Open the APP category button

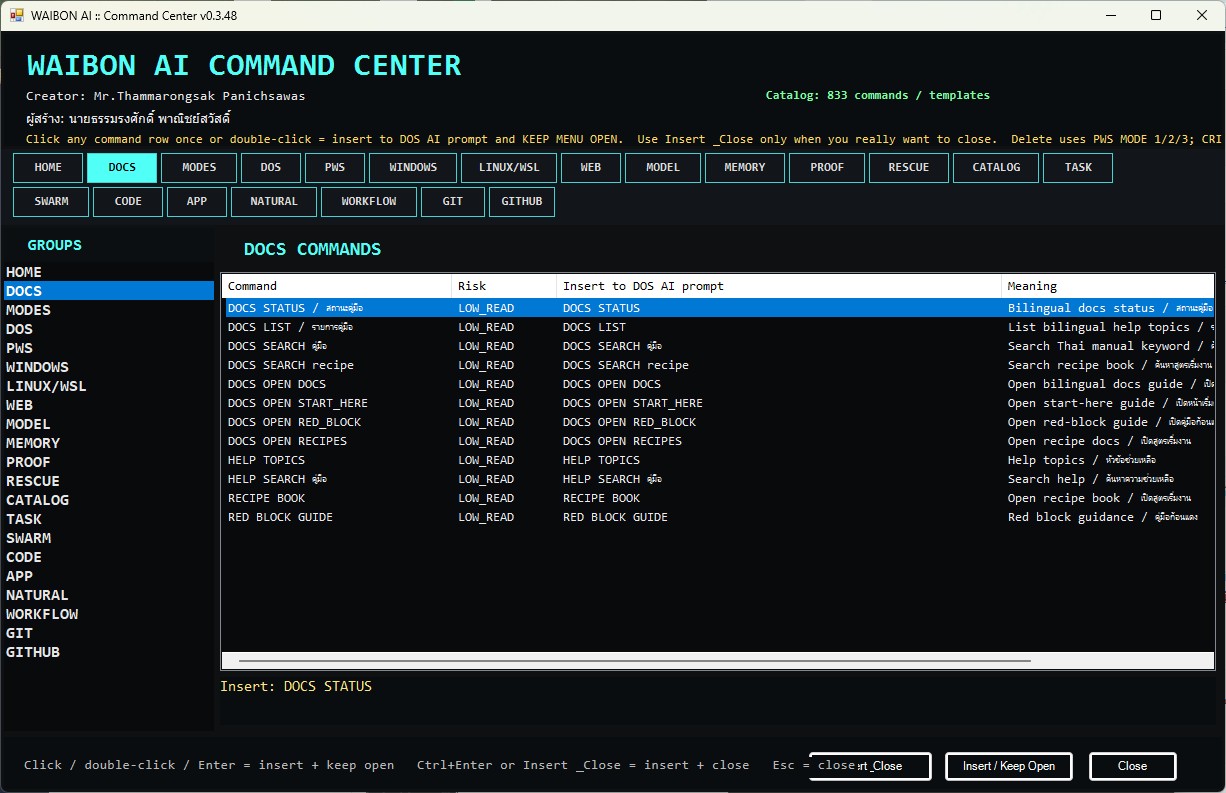(197, 202)
